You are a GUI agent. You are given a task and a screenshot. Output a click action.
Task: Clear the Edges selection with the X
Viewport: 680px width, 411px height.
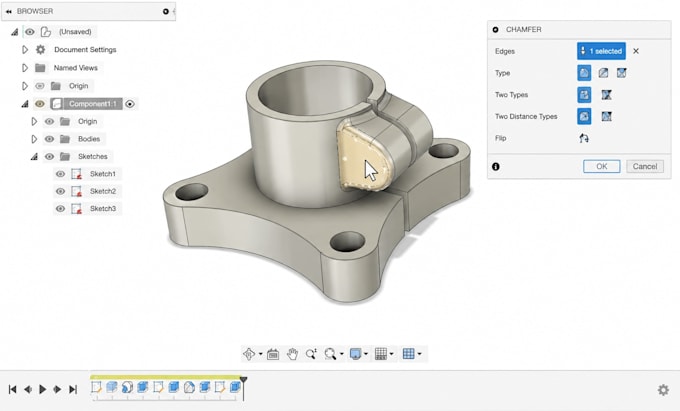point(636,51)
